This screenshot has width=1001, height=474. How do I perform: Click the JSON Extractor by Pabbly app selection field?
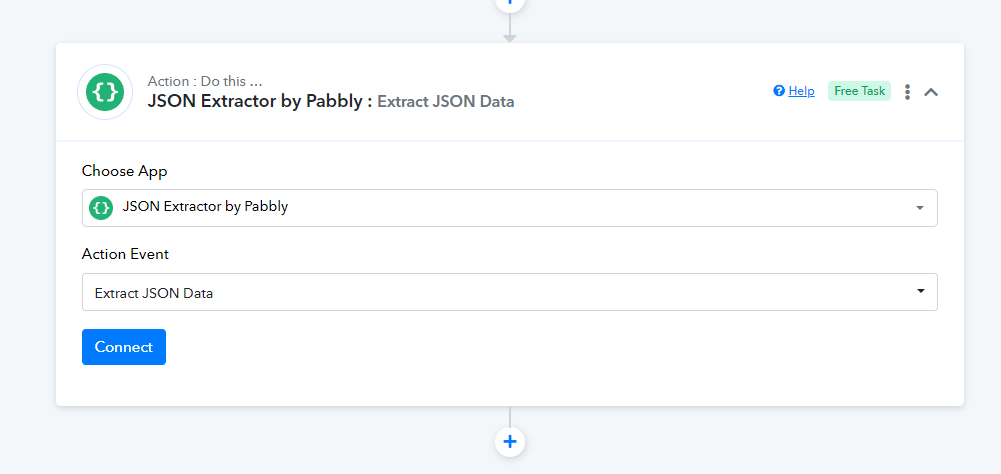point(509,208)
